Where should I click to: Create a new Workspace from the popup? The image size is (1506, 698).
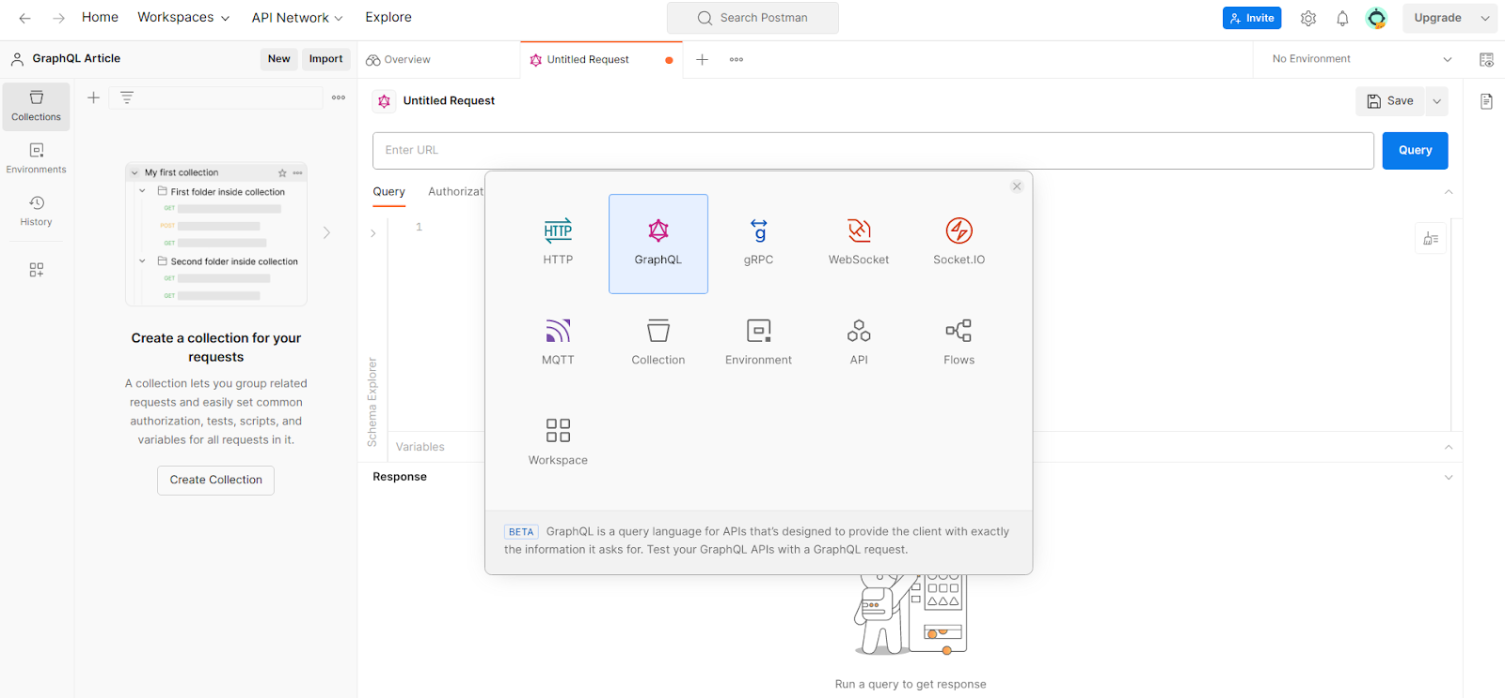tap(558, 443)
